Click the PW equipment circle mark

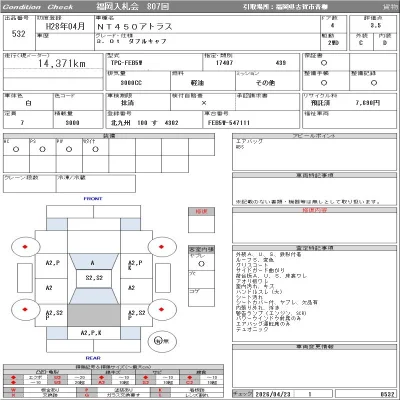[x=69, y=149]
